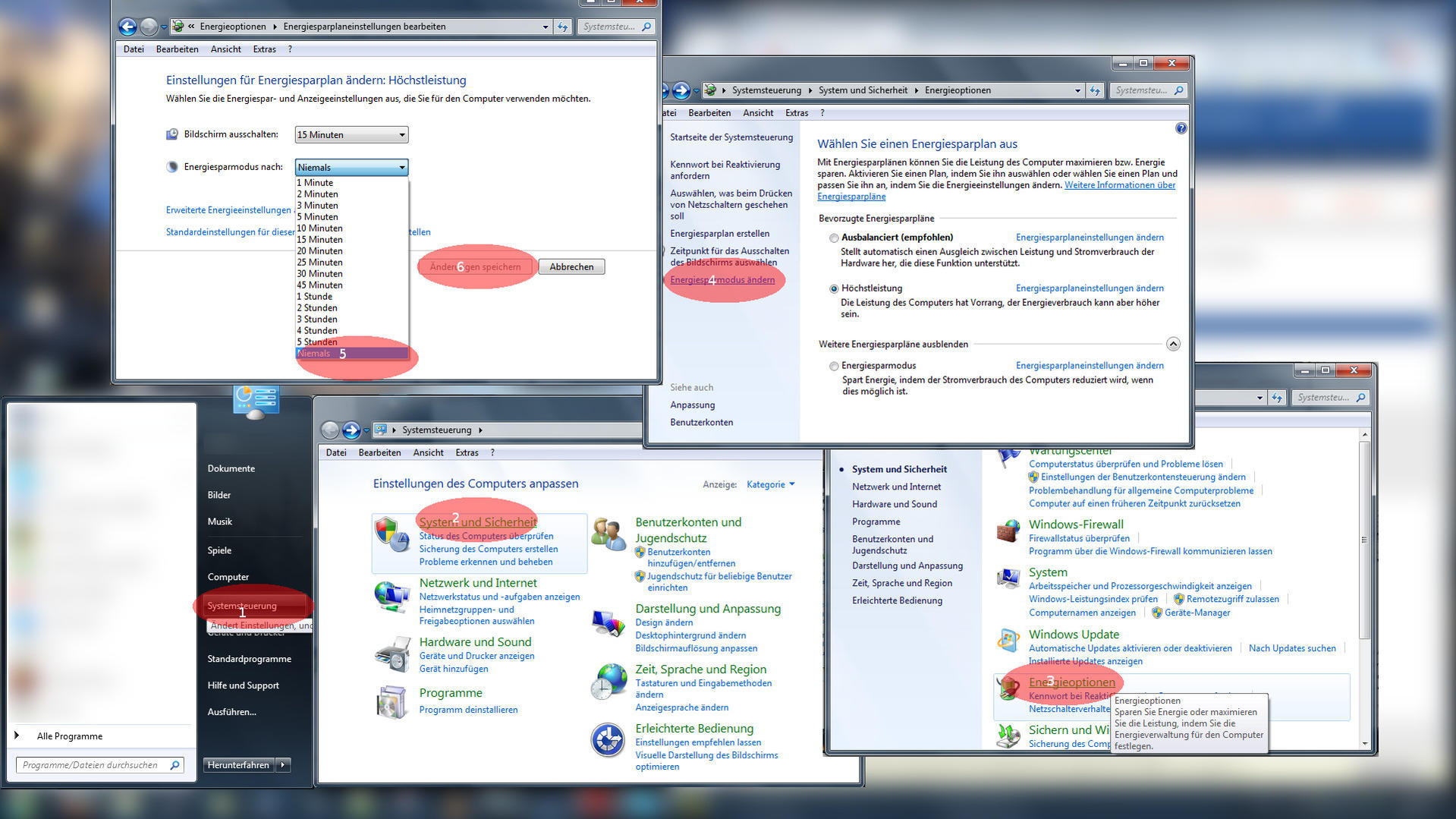
Task: Open the Bearbeiten menu in Systemsteuerung window
Action: (x=379, y=453)
